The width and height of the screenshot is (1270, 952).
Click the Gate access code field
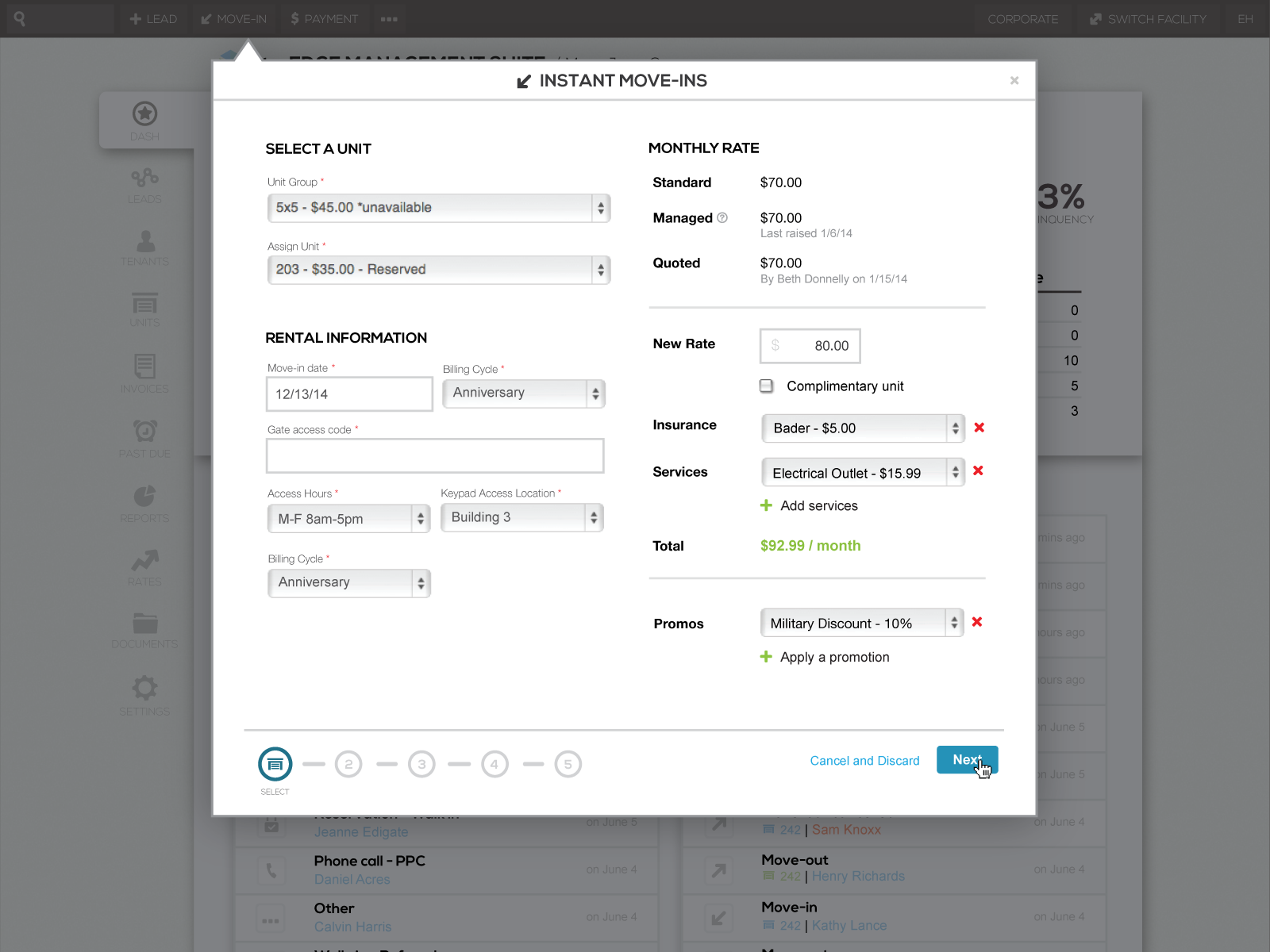point(435,456)
